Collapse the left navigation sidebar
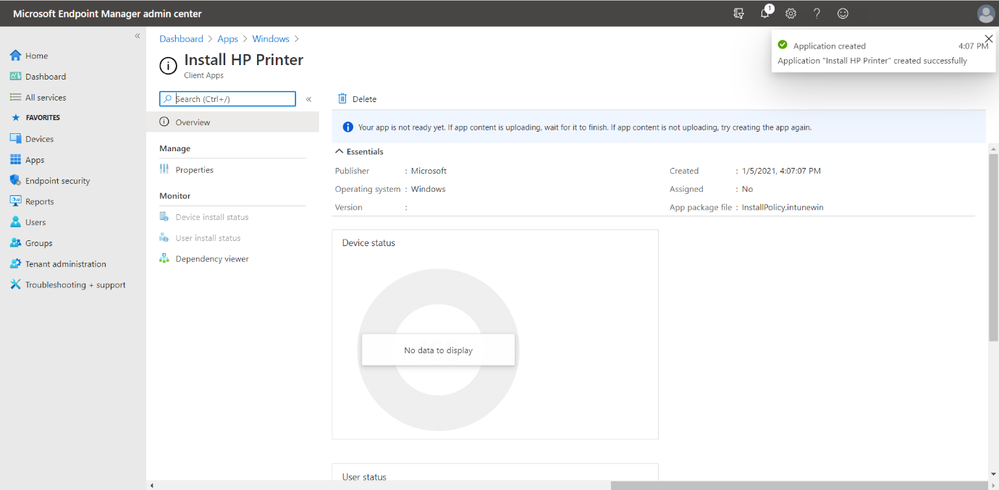This screenshot has width=999, height=490. pyautogui.click(x=137, y=36)
